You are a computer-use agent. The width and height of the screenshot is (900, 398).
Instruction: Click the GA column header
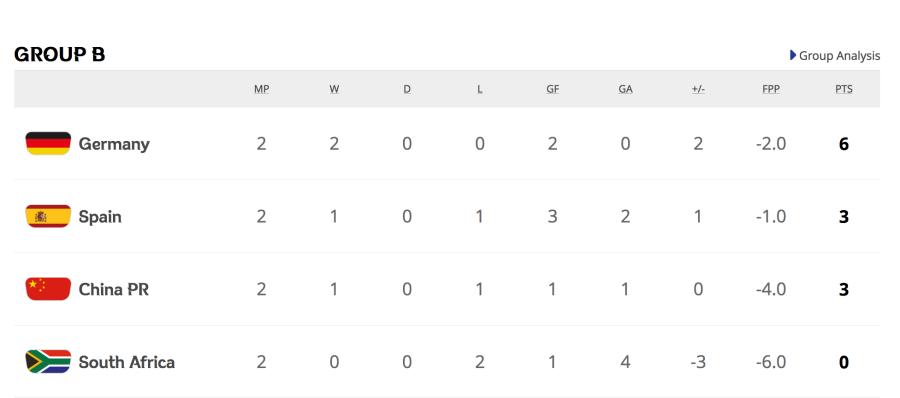coord(625,89)
